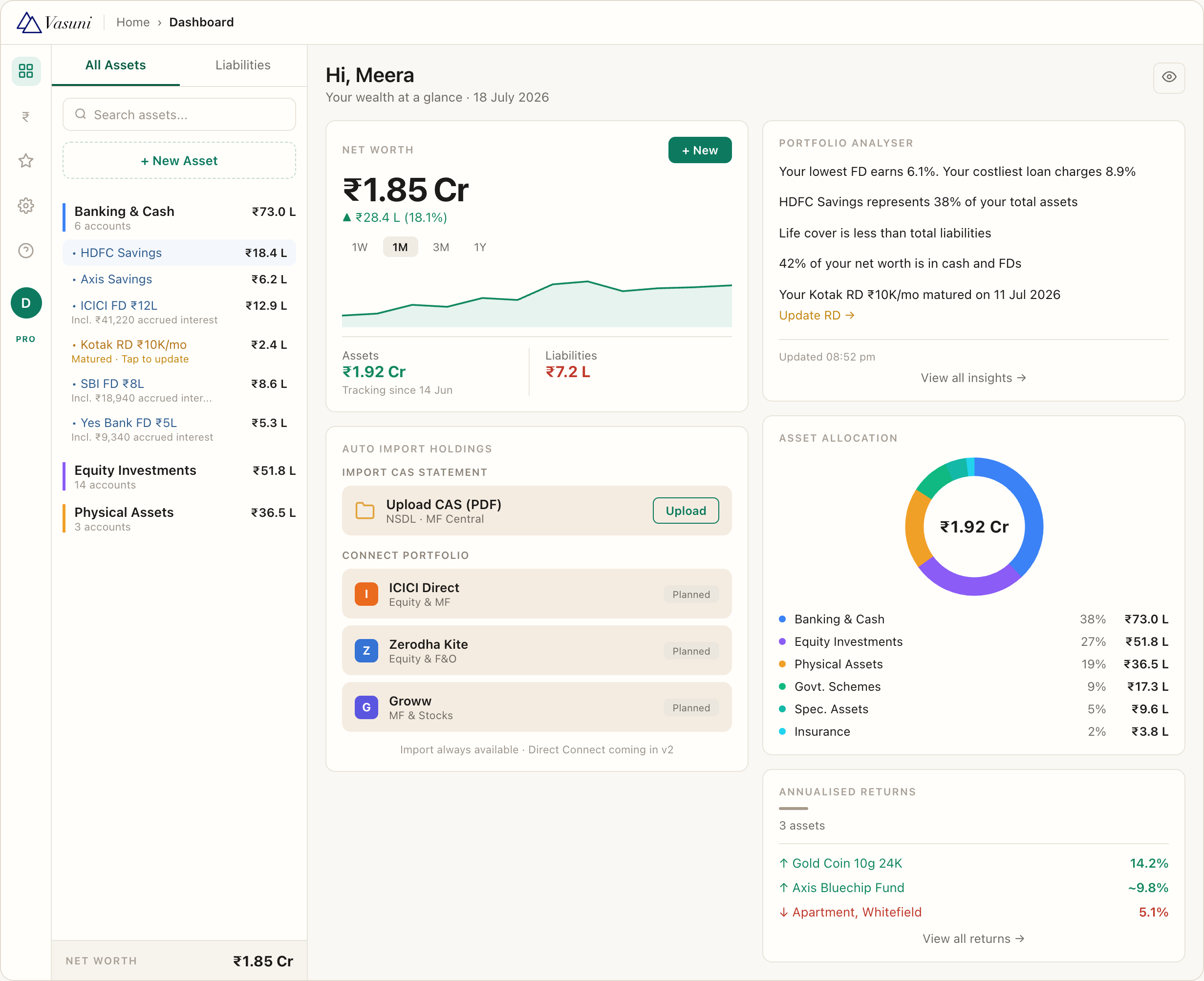Click the Physical Assets orange legend dot

pos(782,664)
